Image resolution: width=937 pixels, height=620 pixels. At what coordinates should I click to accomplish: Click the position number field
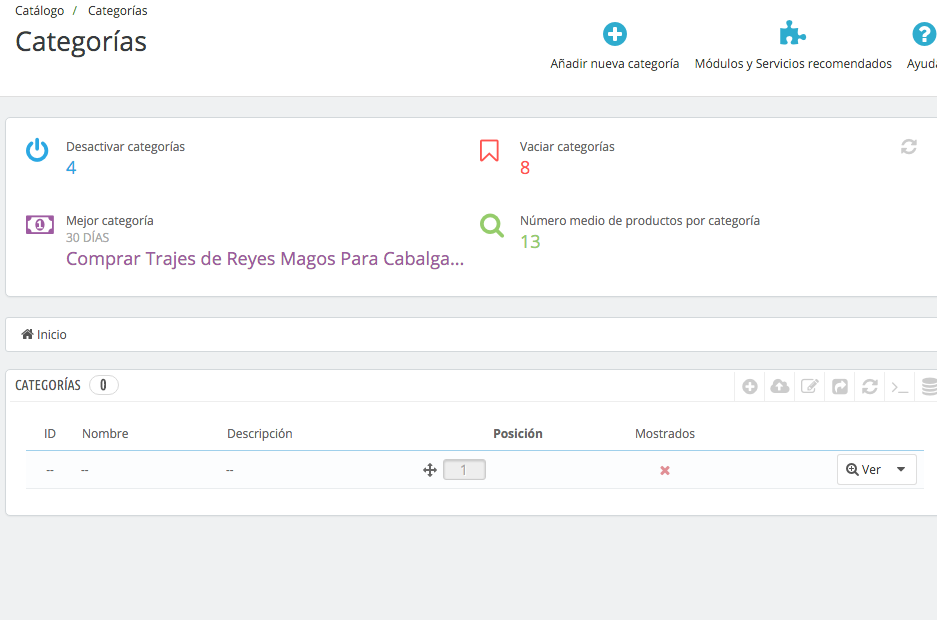[x=464, y=470]
